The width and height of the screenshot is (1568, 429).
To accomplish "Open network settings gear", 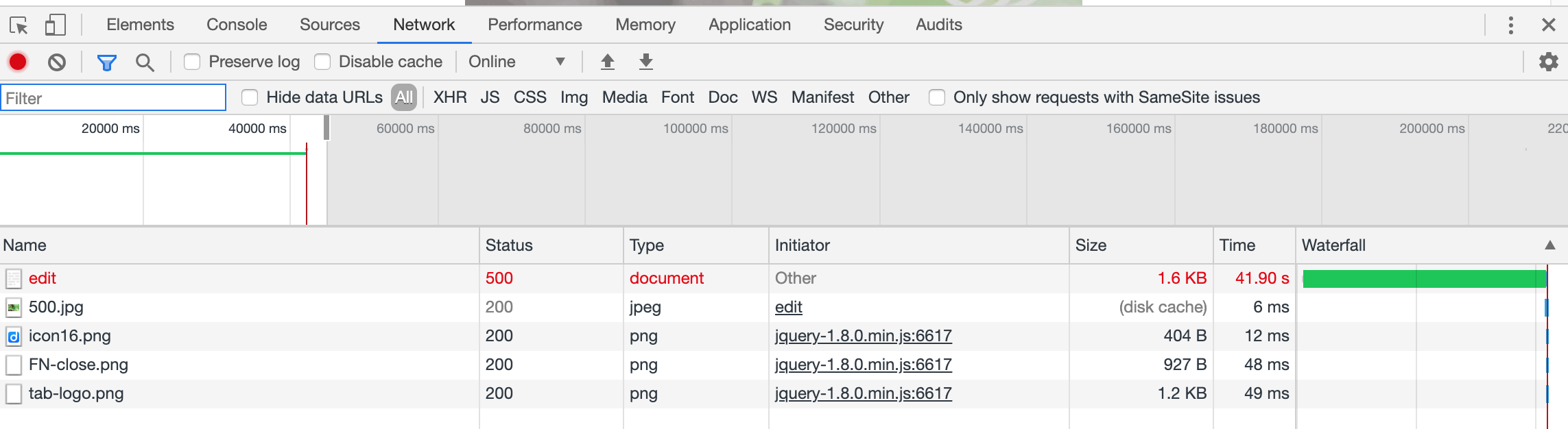I will click(x=1548, y=62).
